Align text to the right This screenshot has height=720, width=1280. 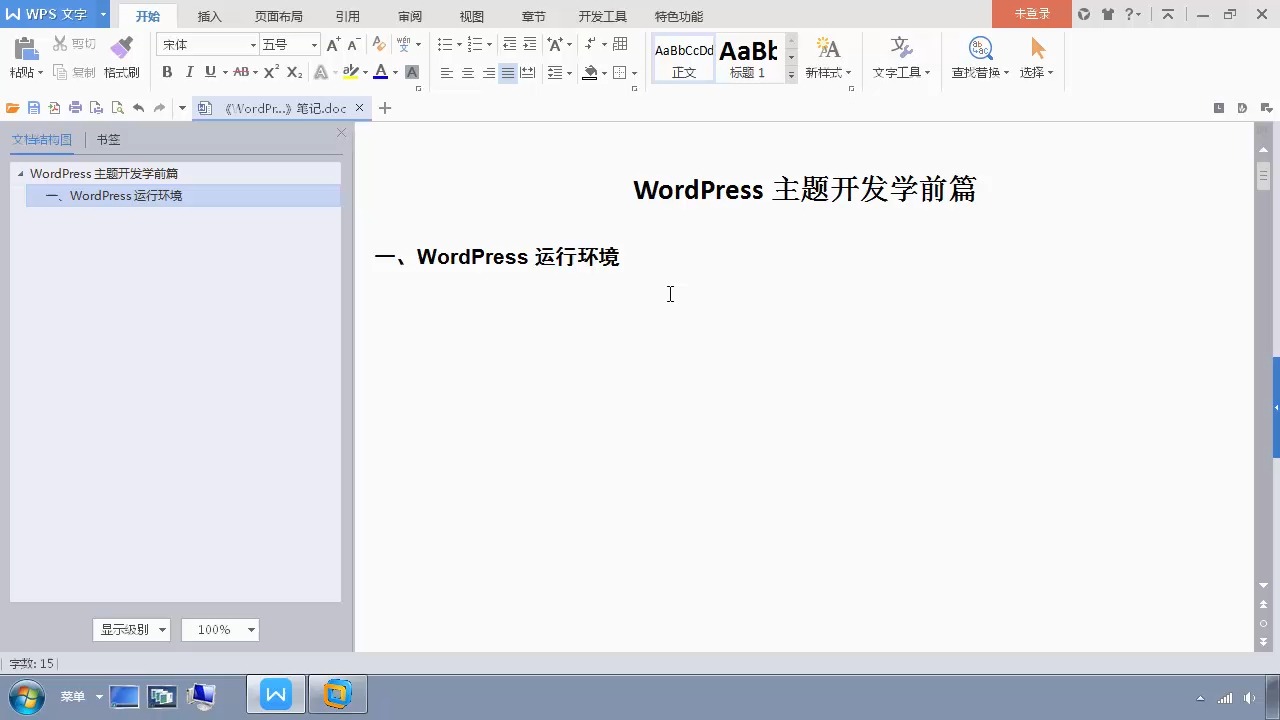tap(488, 73)
